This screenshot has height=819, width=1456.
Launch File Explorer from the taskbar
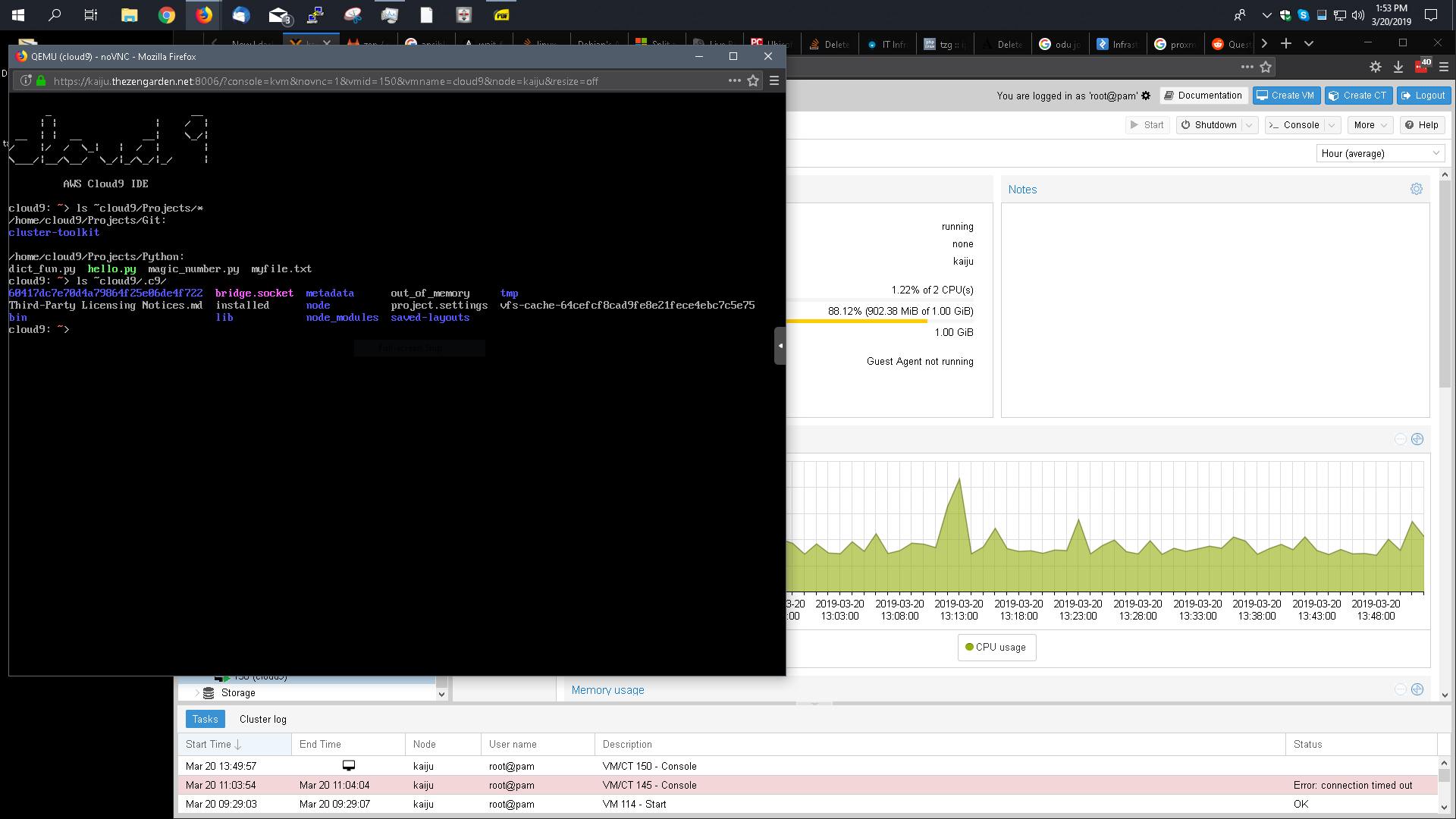(129, 14)
